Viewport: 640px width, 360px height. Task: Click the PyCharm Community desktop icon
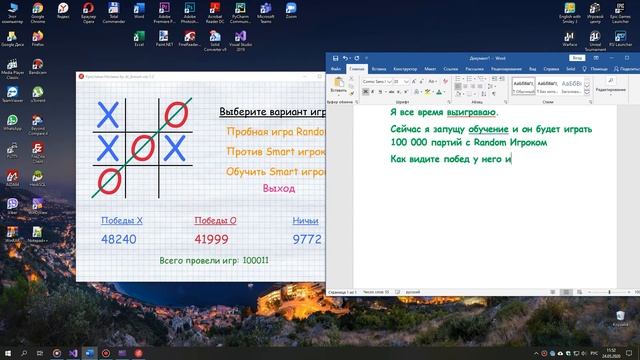tap(240, 12)
